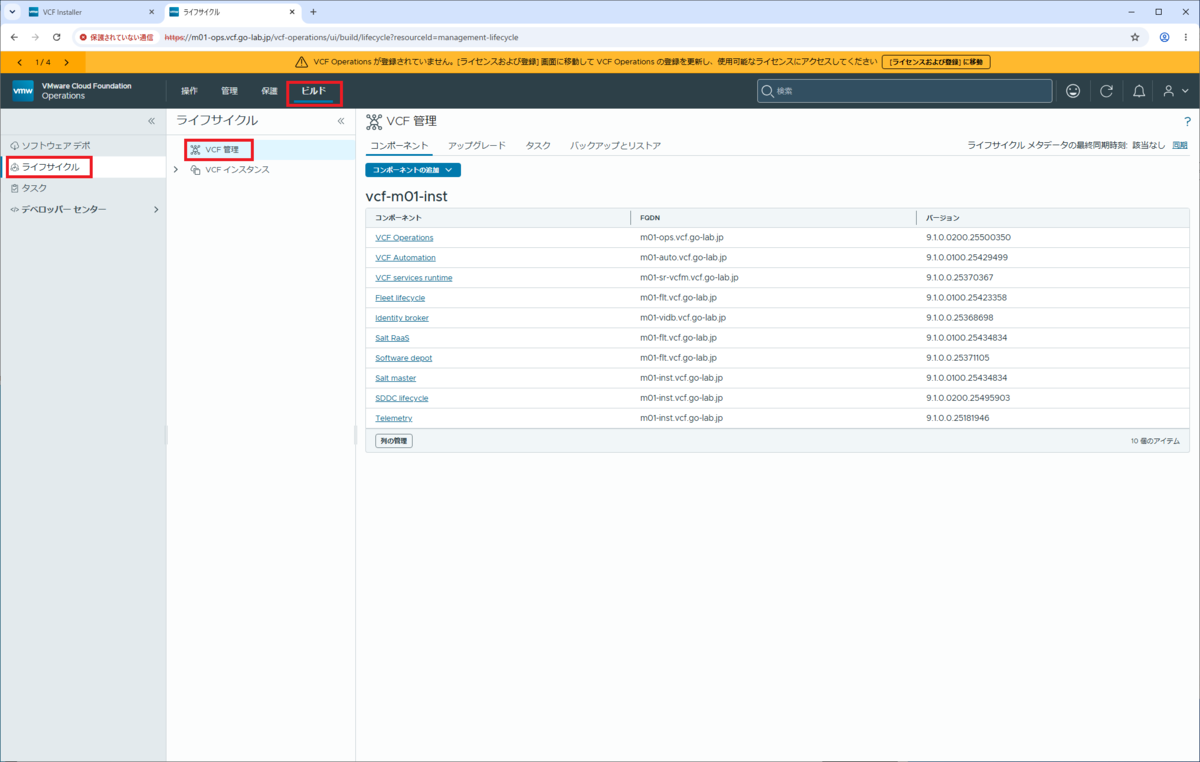
Task: Open the 管理 top menu
Action: tap(229, 91)
